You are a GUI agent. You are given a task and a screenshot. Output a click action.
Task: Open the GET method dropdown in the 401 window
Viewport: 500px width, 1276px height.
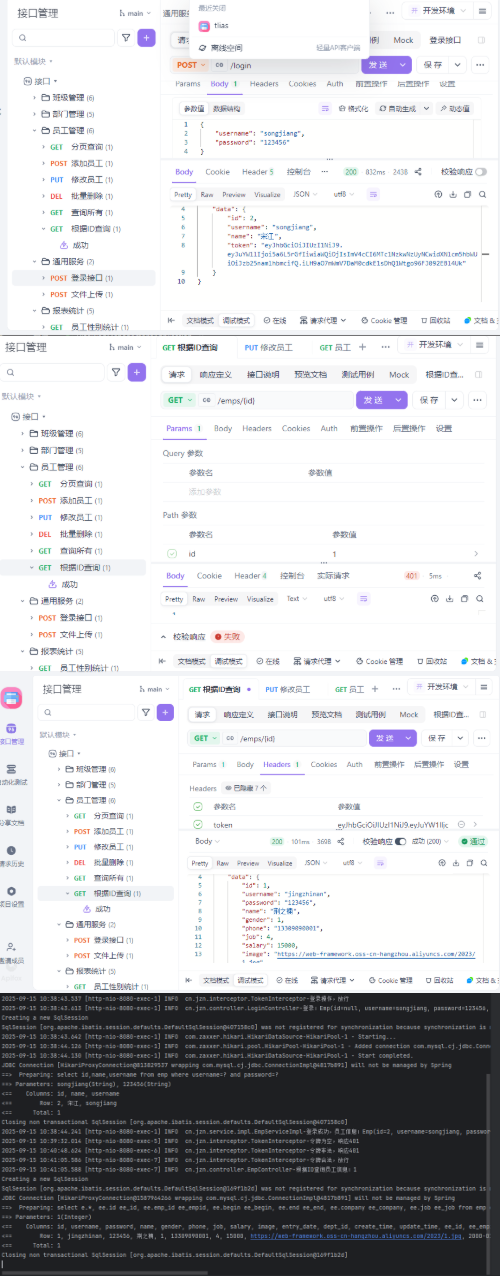[x=180, y=400]
